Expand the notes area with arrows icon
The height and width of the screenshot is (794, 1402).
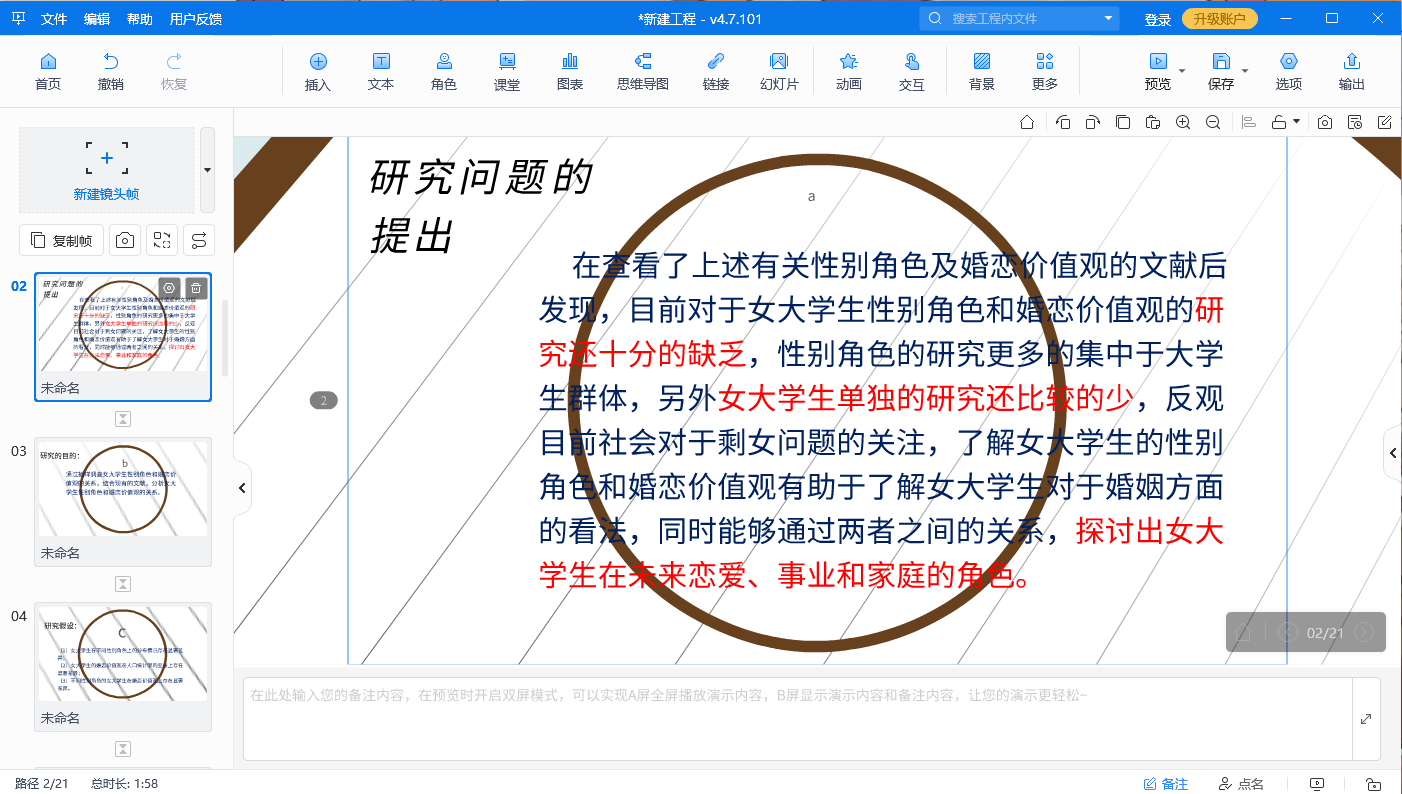[x=1366, y=719]
